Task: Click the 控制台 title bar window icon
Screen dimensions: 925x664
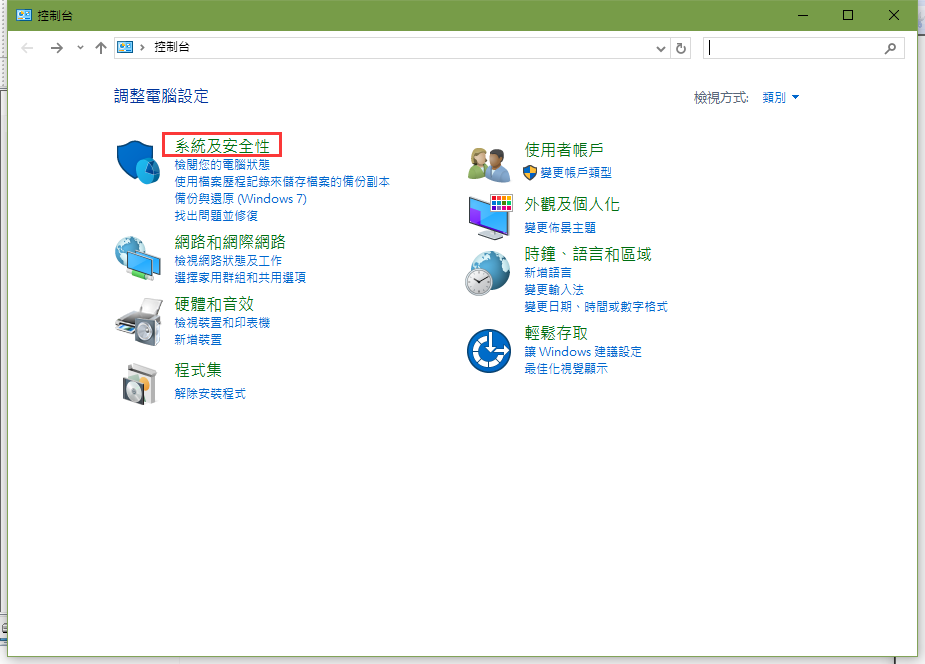Action: (x=24, y=15)
